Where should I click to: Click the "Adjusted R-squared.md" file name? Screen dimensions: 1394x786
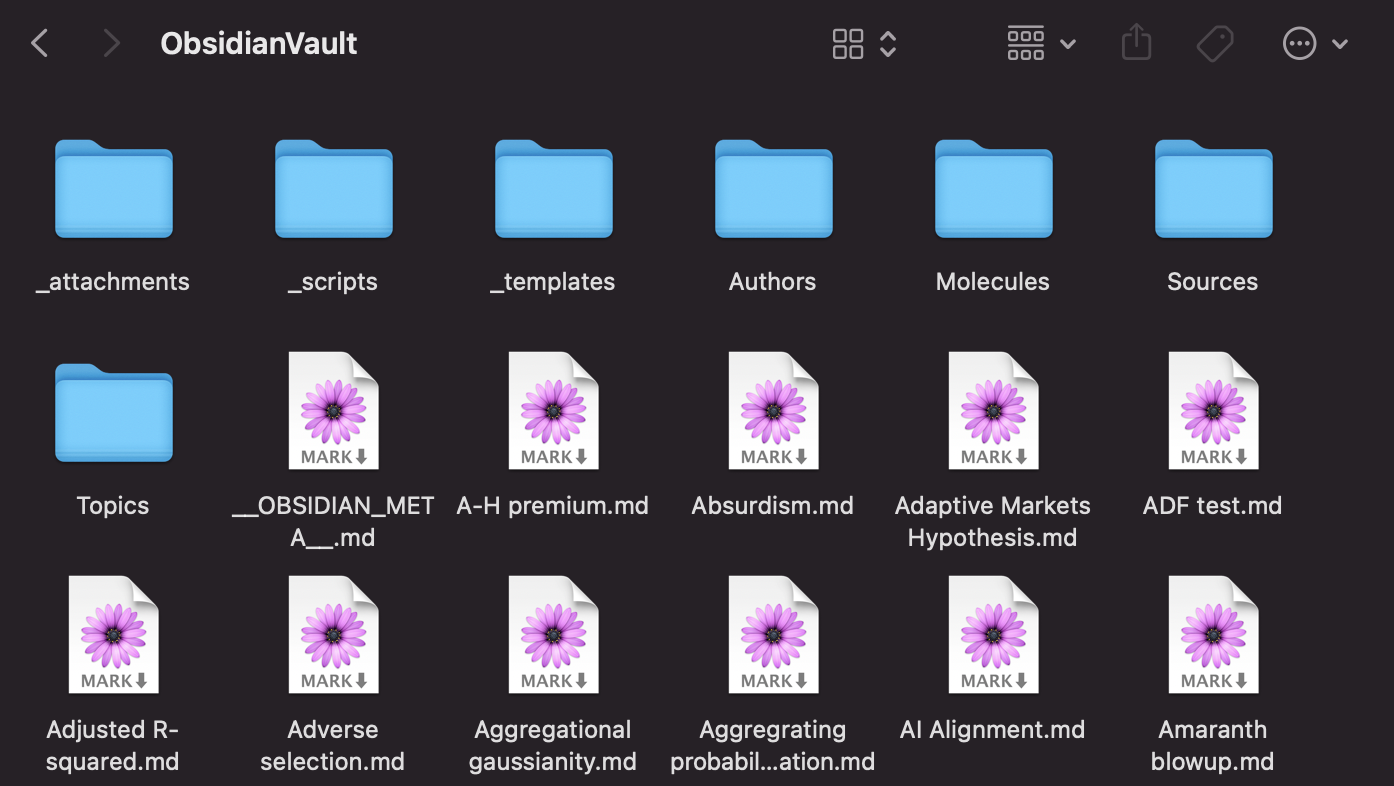113,745
